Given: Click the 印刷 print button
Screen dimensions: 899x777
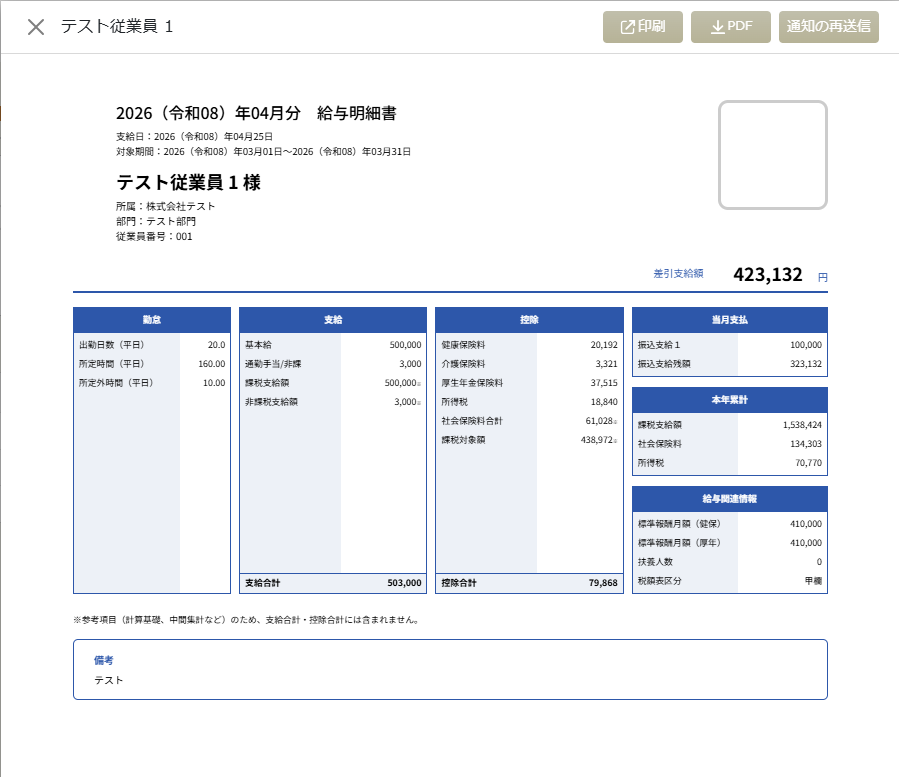Looking at the screenshot, I should [643, 27].
